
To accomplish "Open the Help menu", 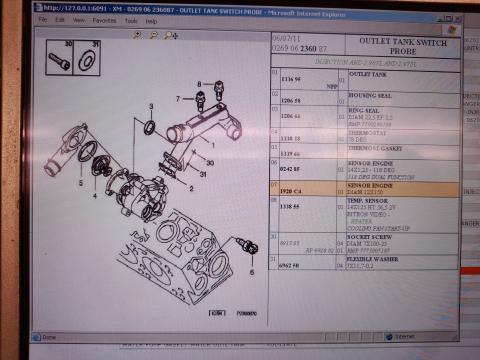I will [x=151, y=21].
